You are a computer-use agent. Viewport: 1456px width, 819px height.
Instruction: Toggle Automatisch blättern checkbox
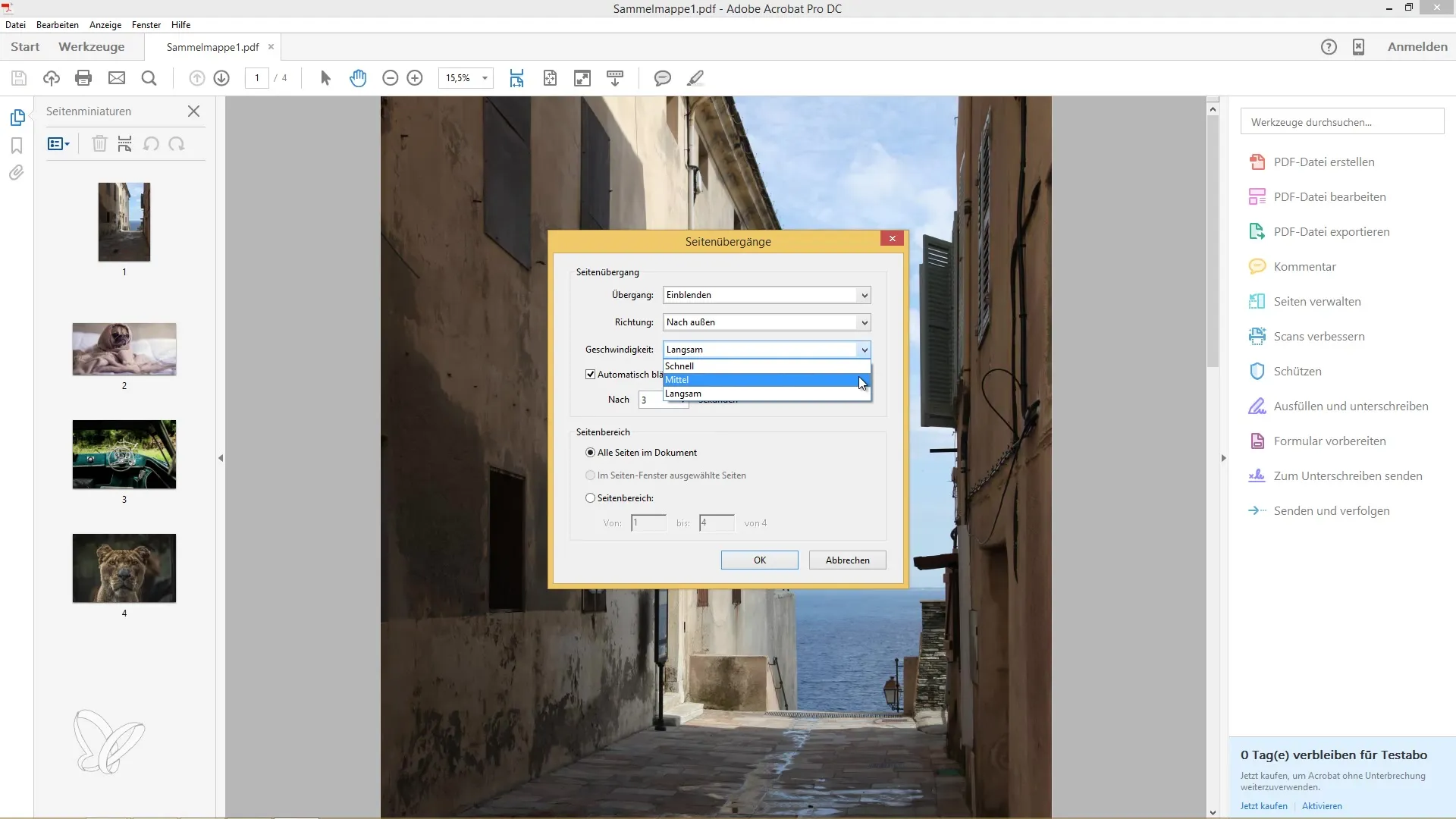pyautogui.click(x=591, y=375)
